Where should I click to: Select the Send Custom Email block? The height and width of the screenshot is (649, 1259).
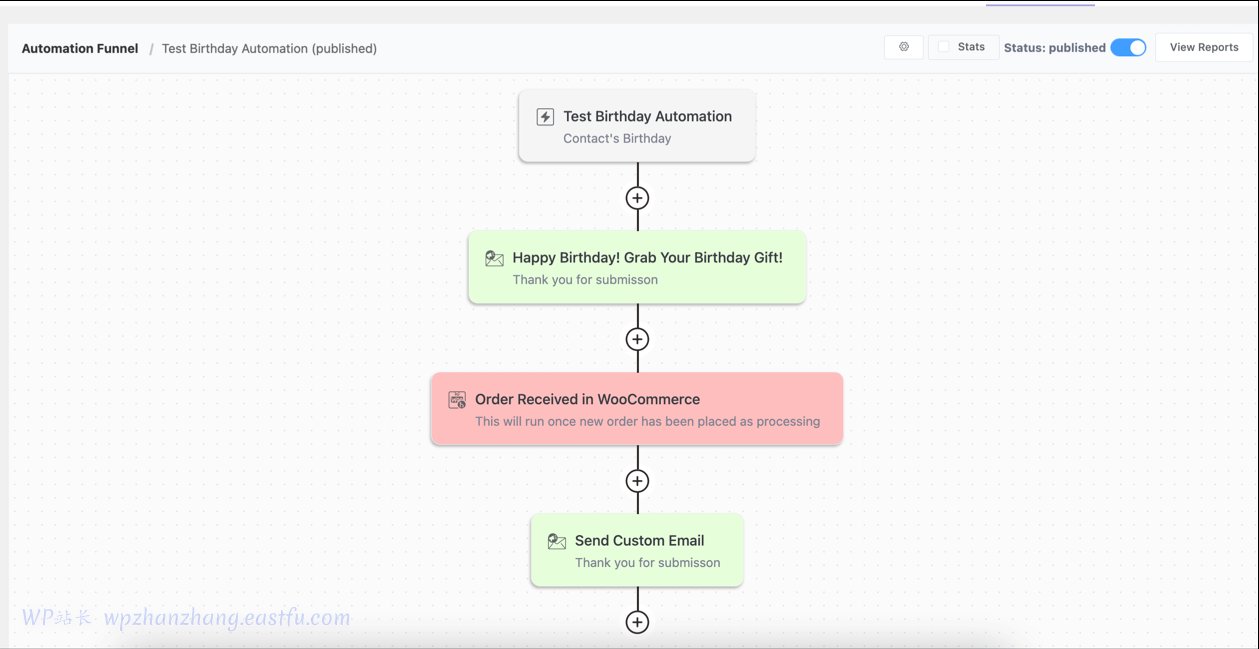point(637,550)
